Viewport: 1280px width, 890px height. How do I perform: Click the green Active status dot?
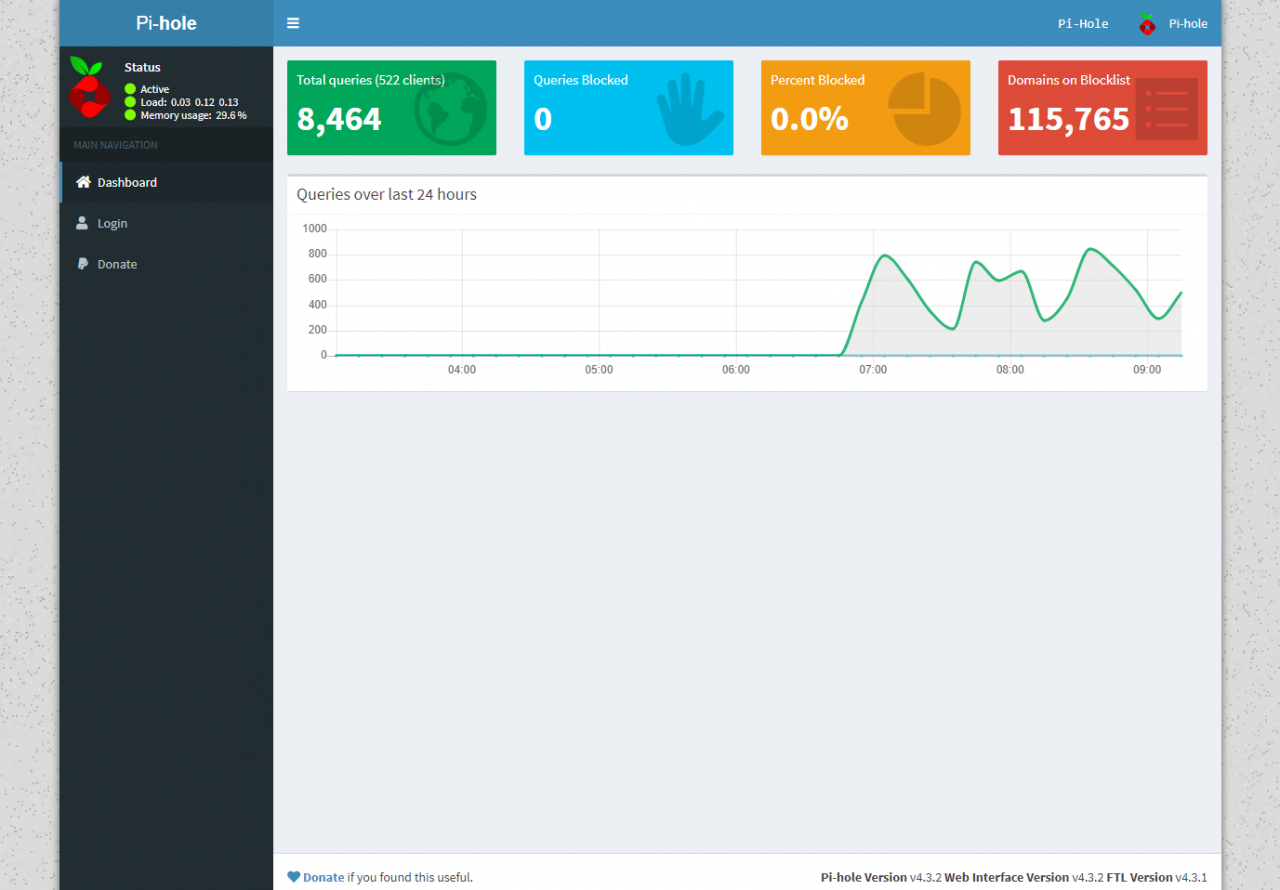[x=130, y=89]
